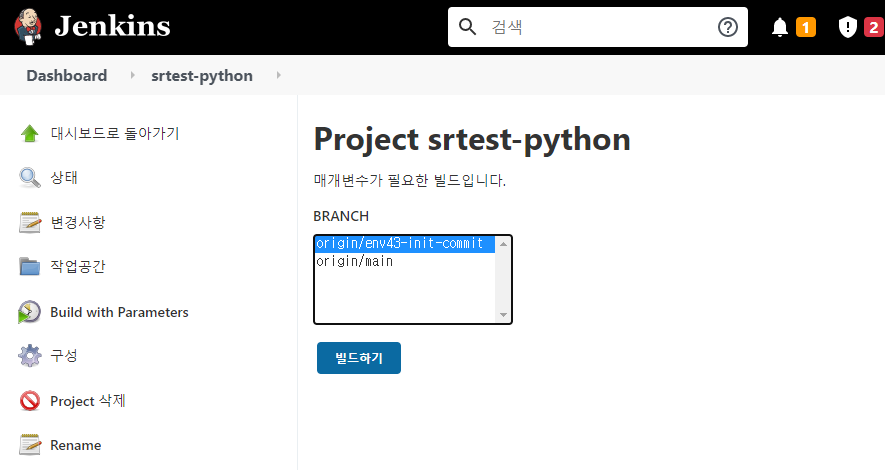885x470 pixels.
Task: Click the Jenkins butler logo
Action: (x=28, y=27)
